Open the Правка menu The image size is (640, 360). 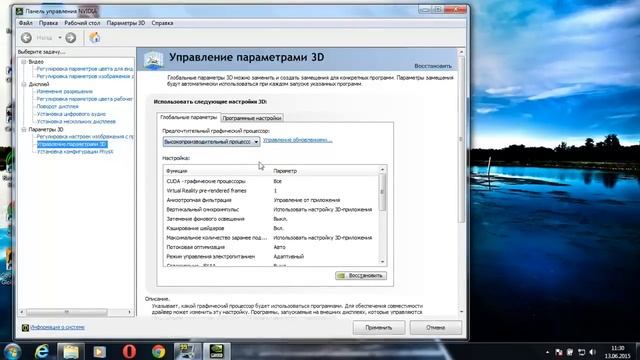49,23
